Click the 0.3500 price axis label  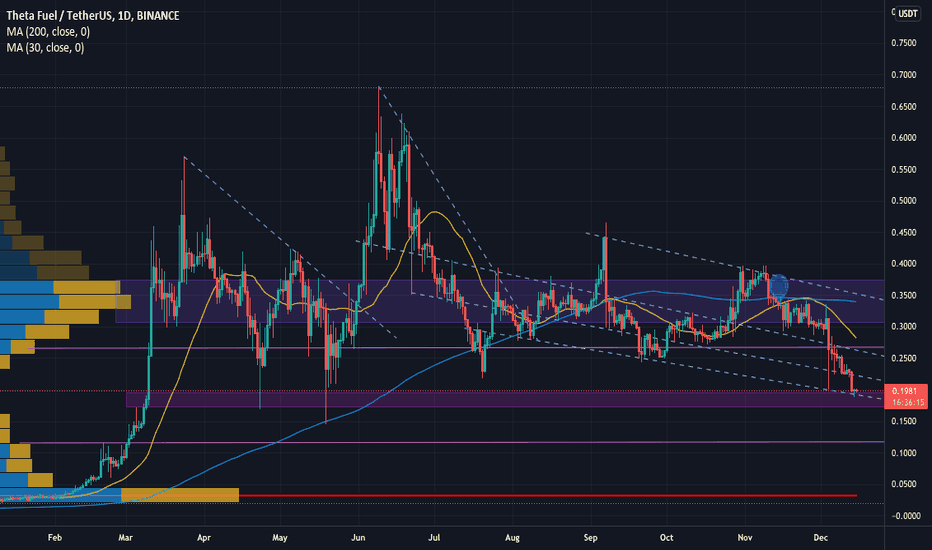pos(903,296)
